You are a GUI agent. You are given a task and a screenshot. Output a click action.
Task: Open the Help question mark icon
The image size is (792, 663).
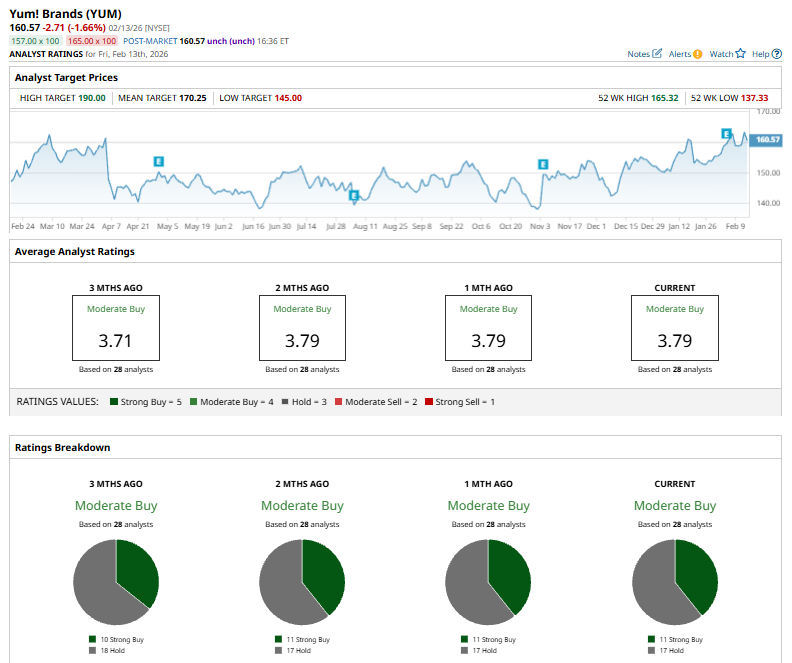[776, 54]
